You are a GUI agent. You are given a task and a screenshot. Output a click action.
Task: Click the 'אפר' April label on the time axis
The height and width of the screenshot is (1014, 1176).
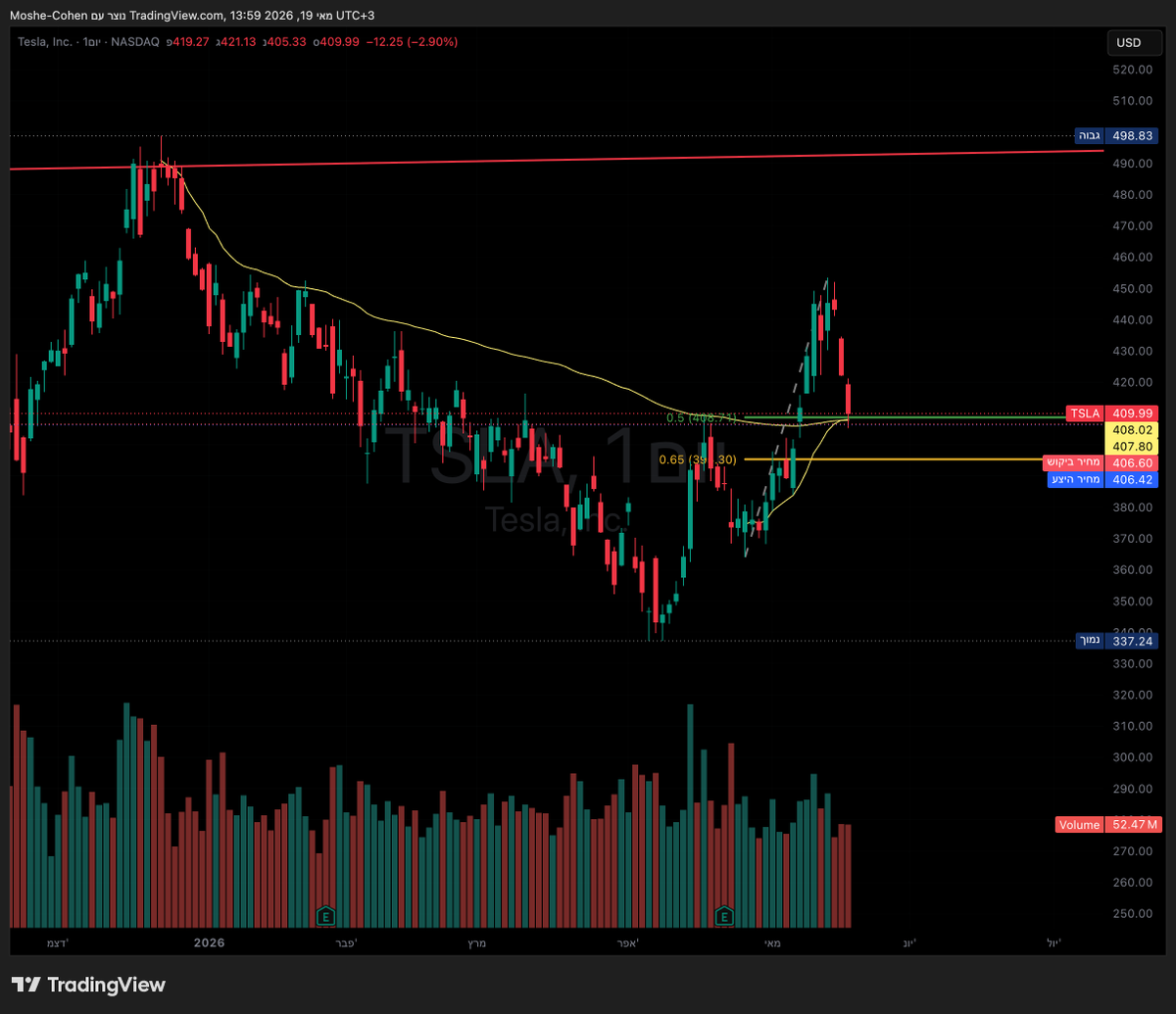click(x=628, y=942)
